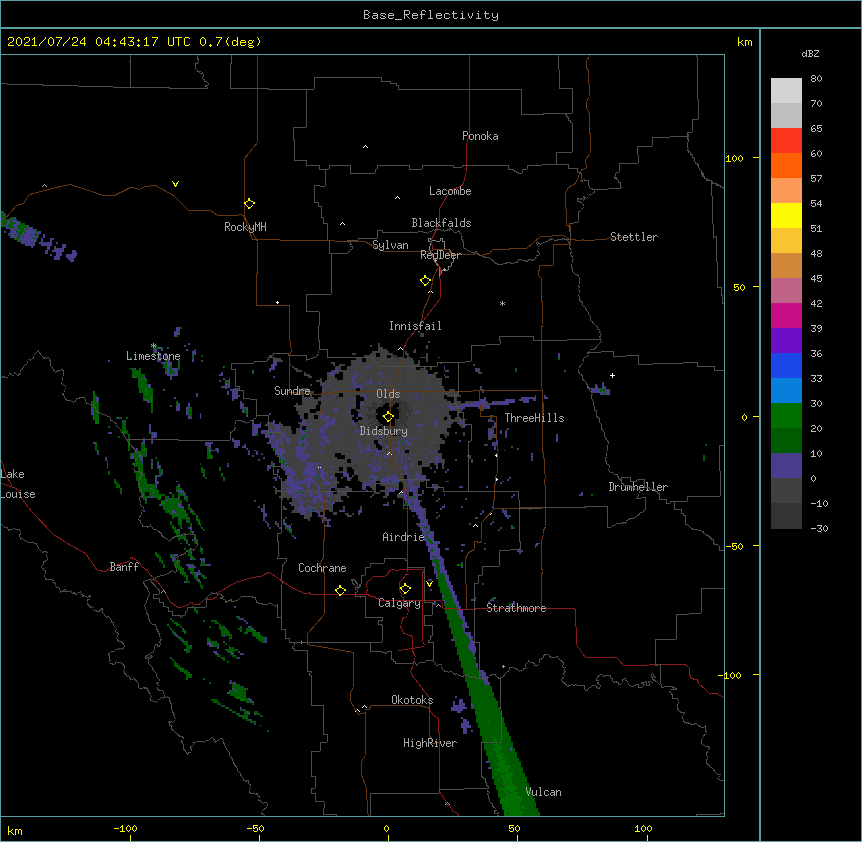Viewport: 862px width, 842px height.
Task: Click the Stettler city label
Action: (634, 237)
